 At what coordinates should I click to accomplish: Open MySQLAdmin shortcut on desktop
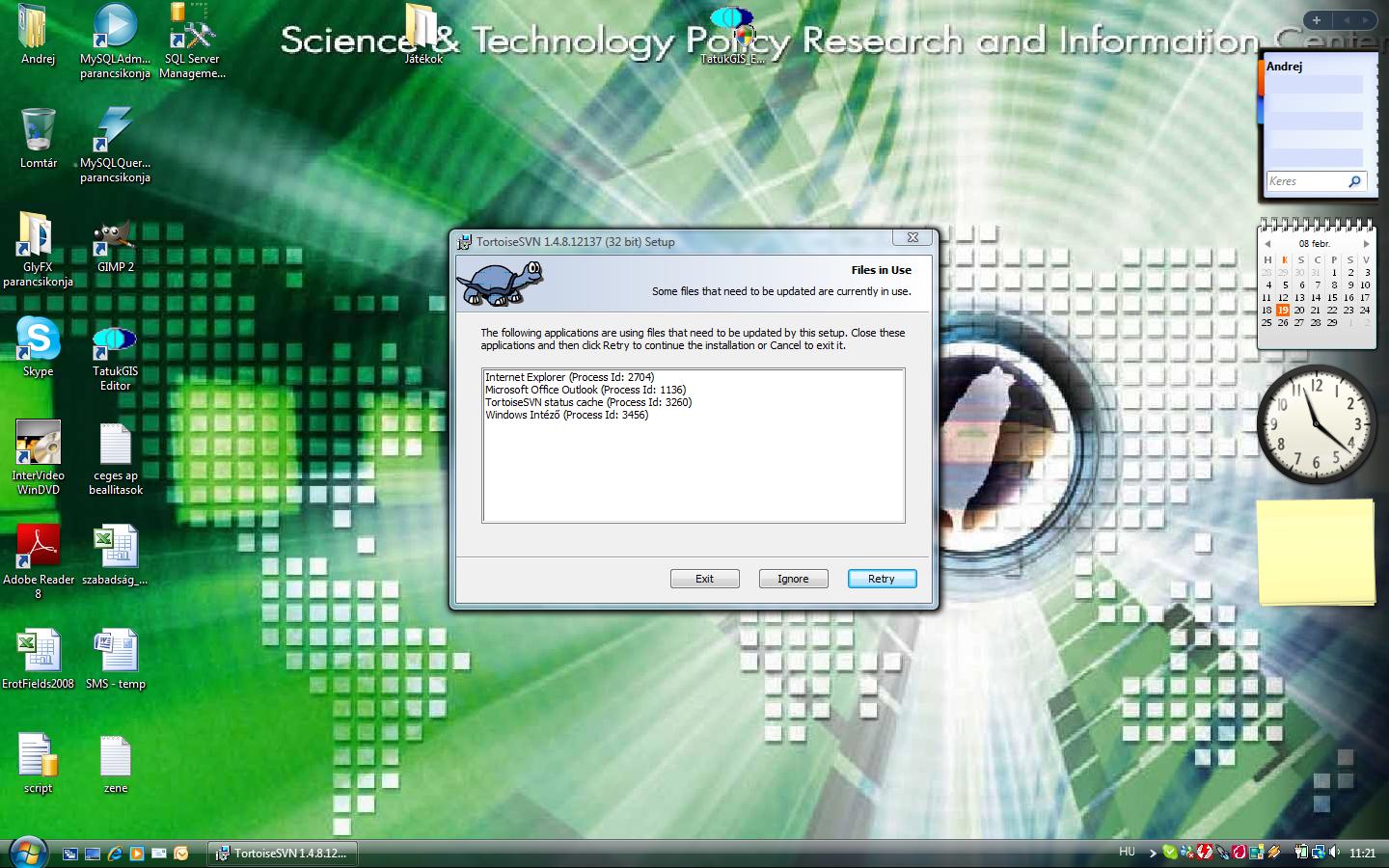[115, 41]
